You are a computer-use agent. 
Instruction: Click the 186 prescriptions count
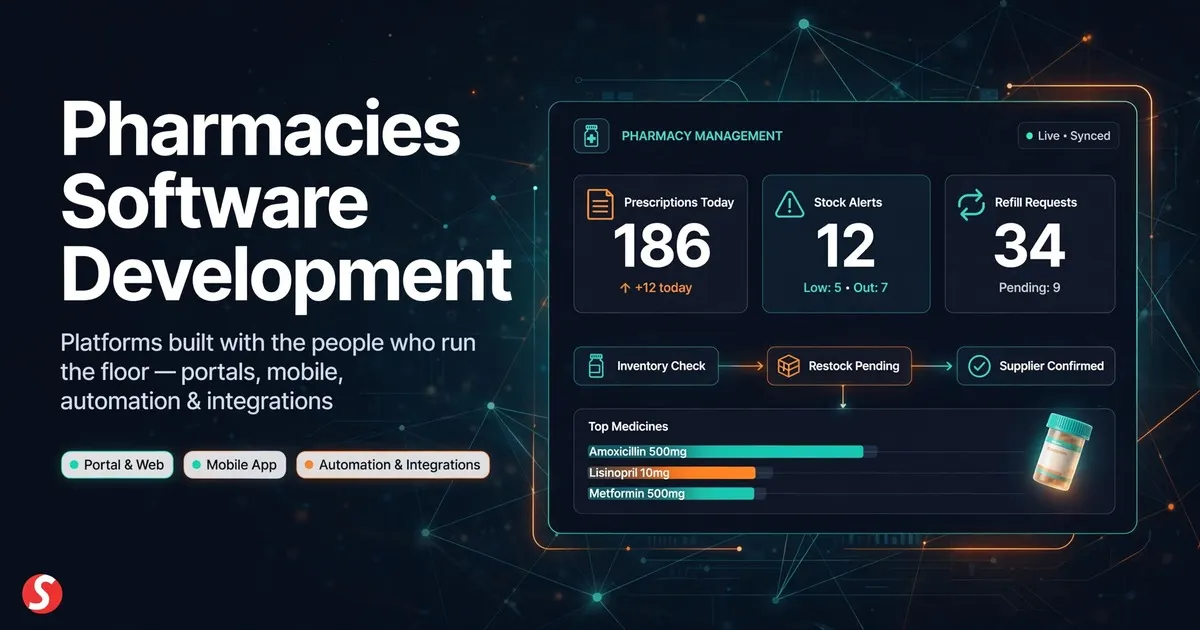pyautogui.click(x=662, y=246)
